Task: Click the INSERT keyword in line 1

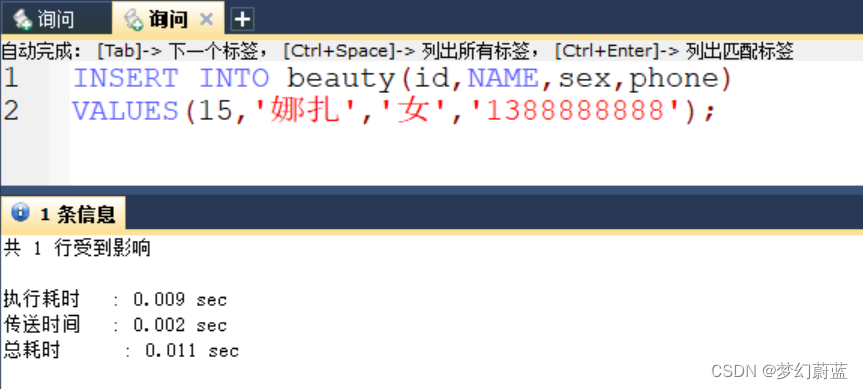Action: pyautogui.click(x=126, y=79)
